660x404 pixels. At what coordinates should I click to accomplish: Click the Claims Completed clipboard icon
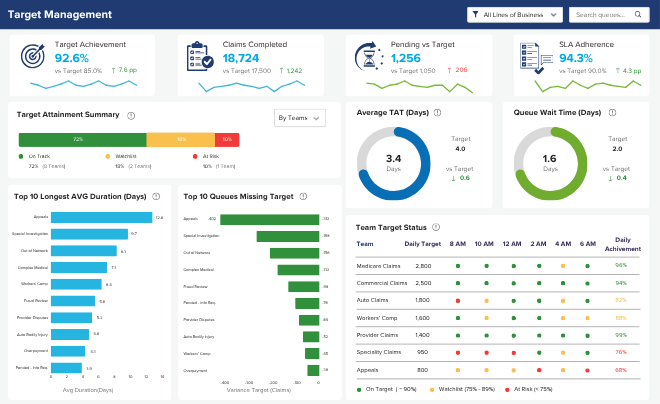200,56
